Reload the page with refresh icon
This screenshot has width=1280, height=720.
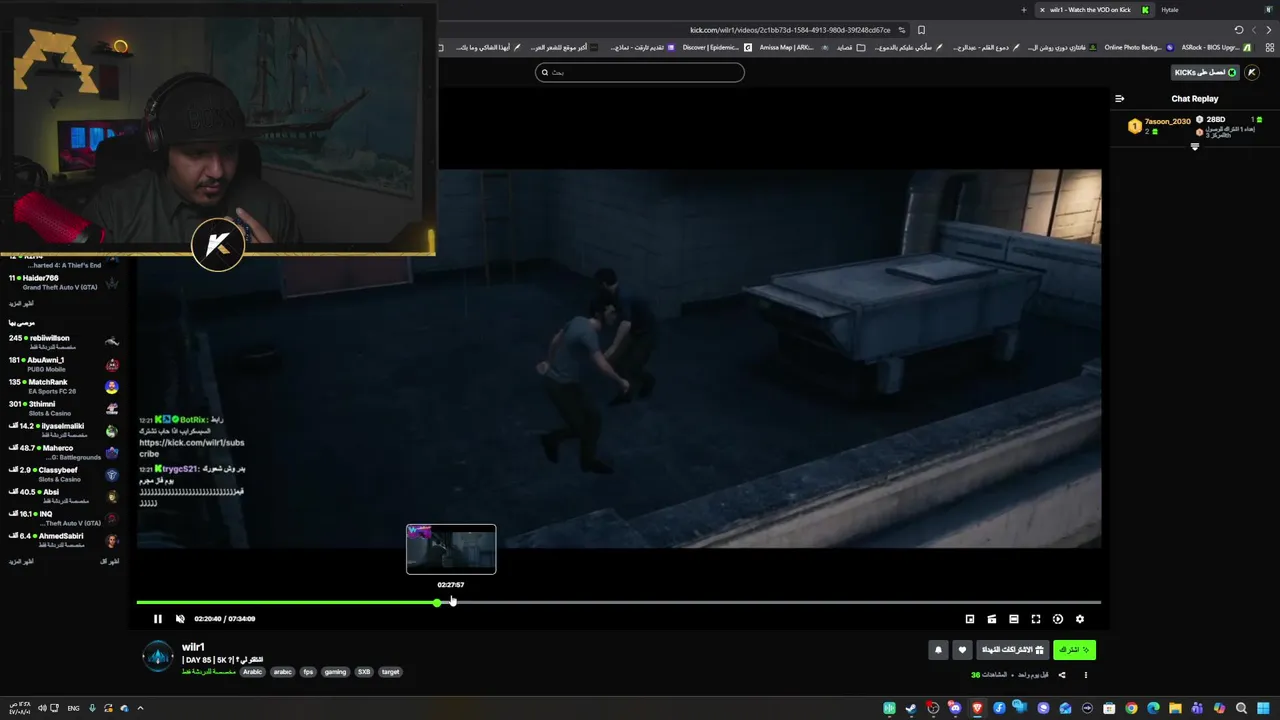[1239, 30]
